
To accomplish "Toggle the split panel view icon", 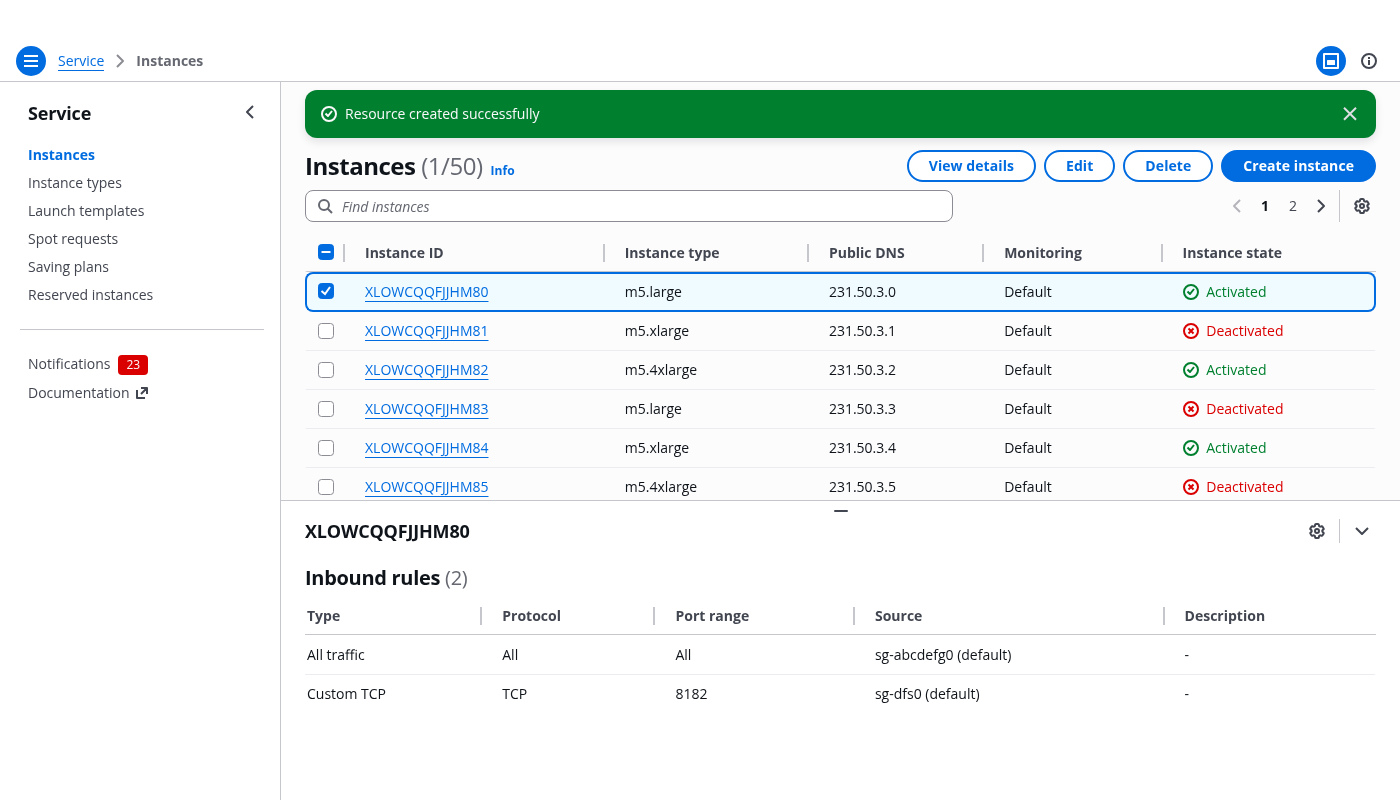I will click(1330, 61).
